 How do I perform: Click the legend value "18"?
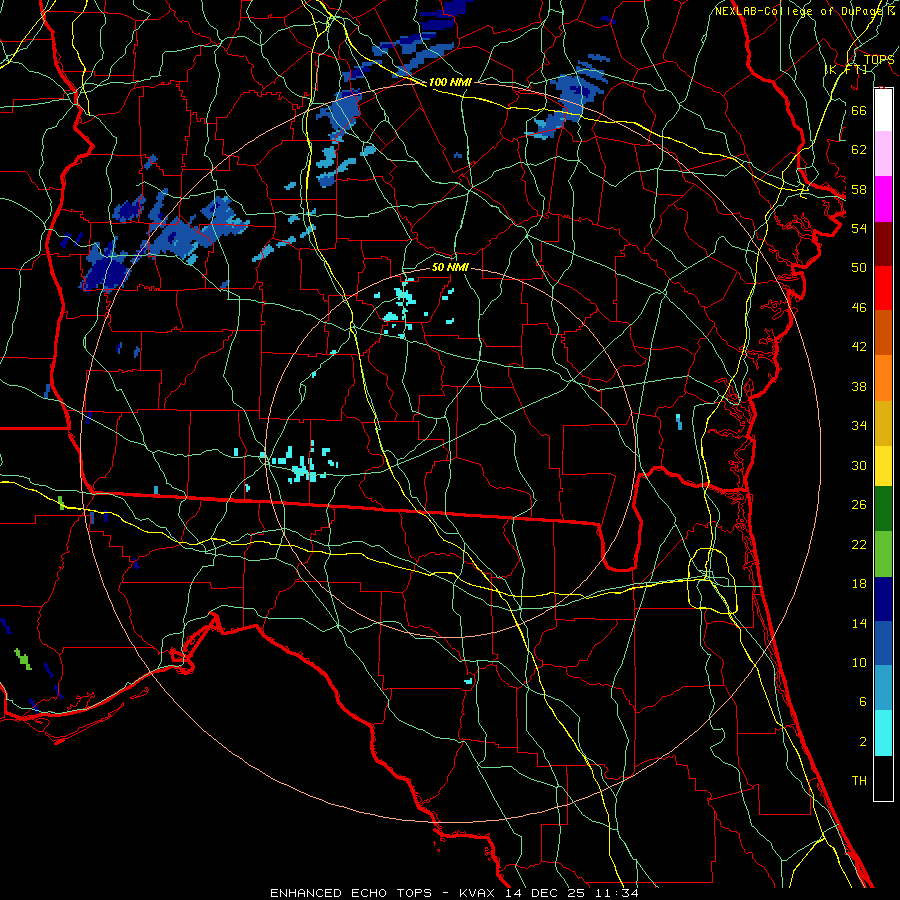click(859, 584)
